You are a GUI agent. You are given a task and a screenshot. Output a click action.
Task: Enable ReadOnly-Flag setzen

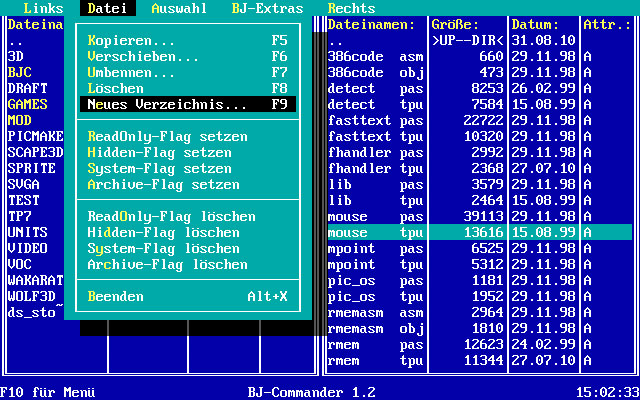click(x=168, y=136)
